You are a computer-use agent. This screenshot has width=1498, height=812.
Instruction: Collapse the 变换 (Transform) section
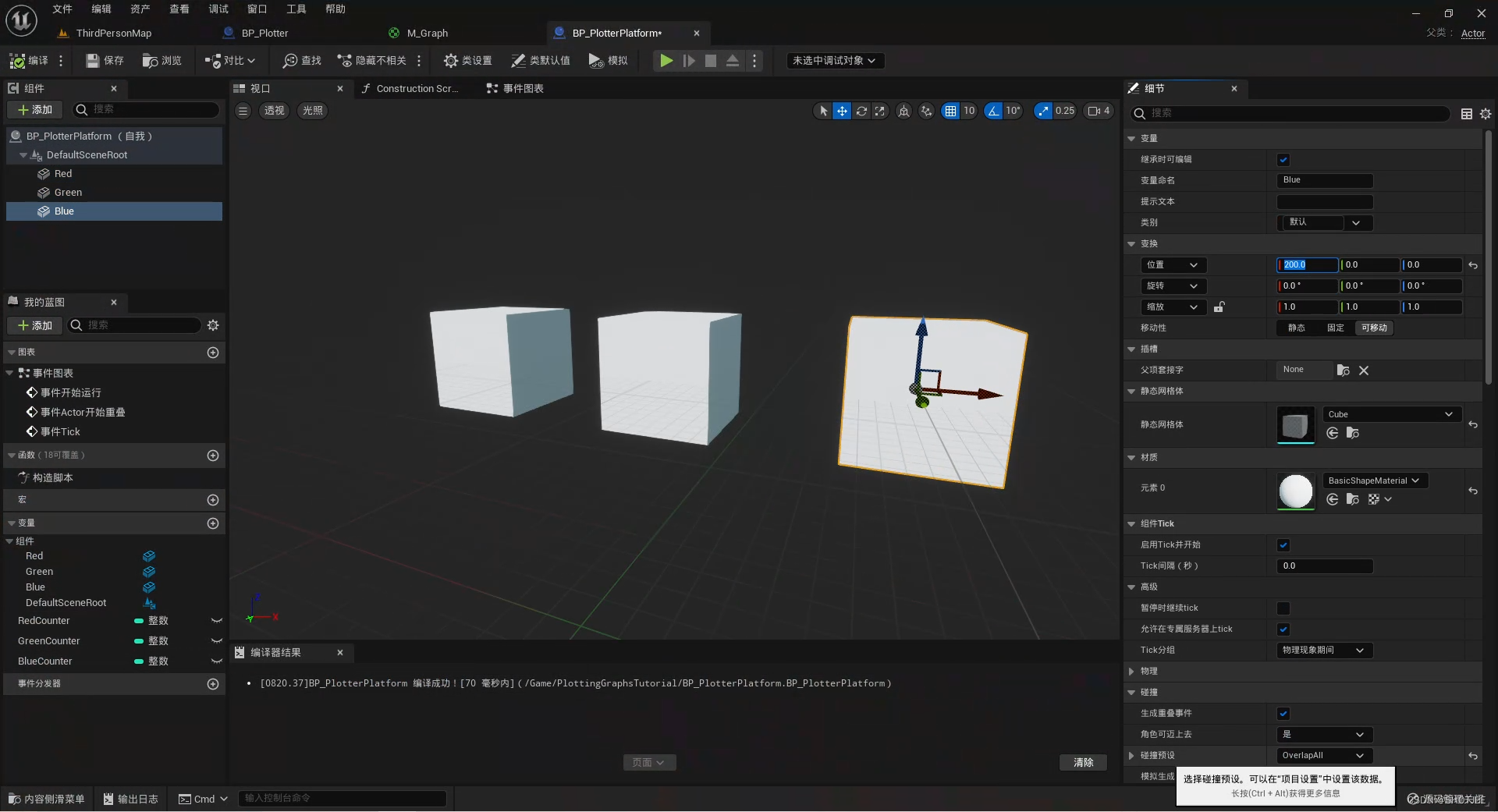[1131, 244]
